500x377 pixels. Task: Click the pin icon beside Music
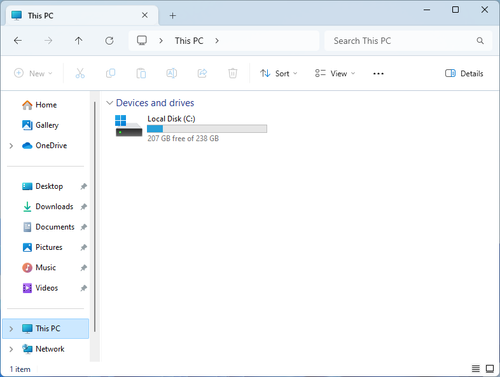84,268
